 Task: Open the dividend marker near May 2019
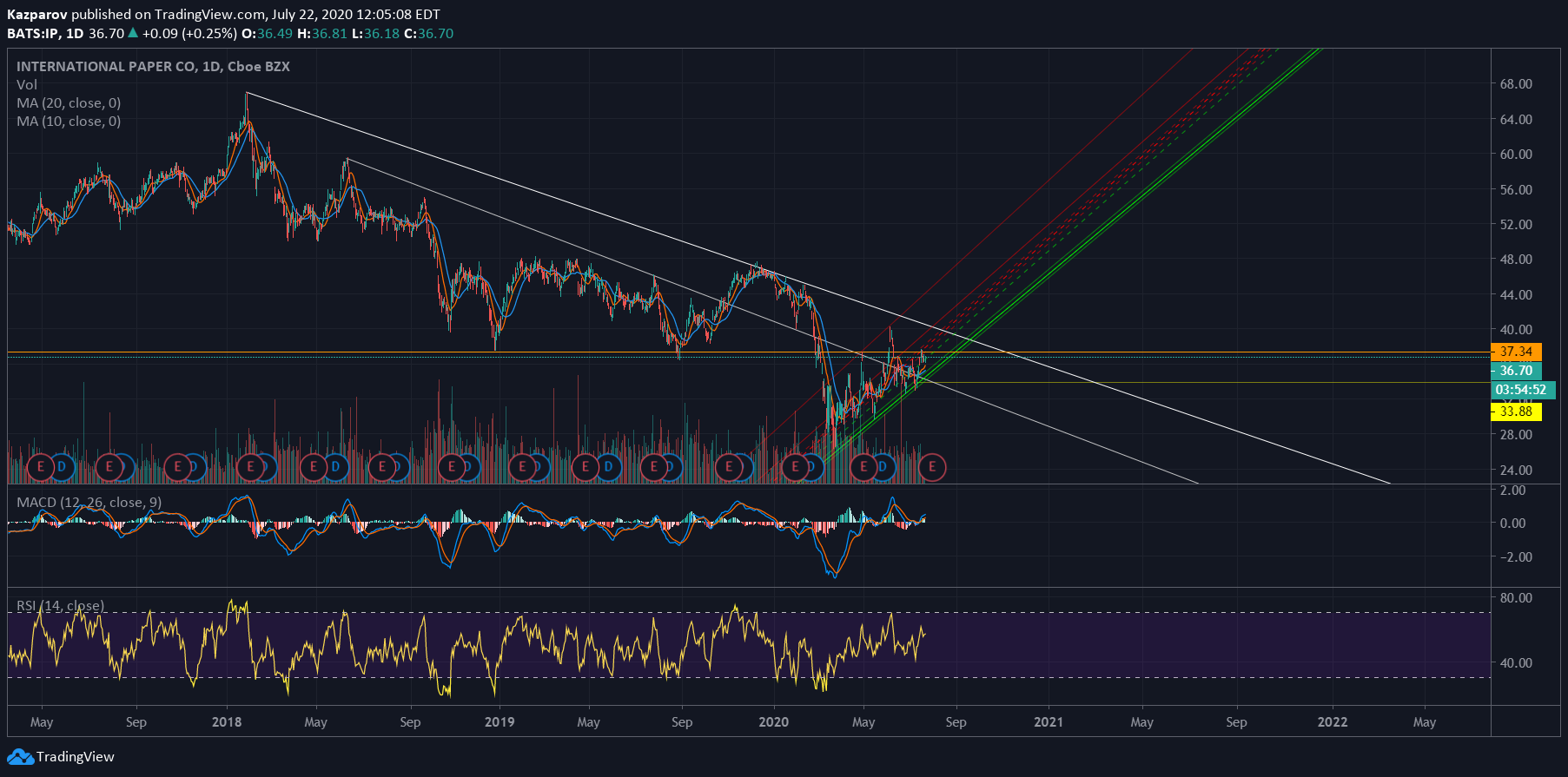point(608,467)
